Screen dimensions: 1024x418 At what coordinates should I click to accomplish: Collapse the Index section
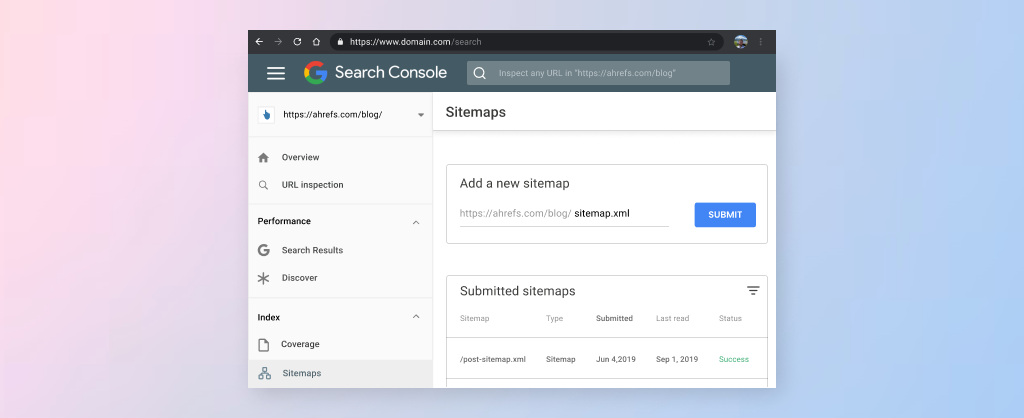416,317
